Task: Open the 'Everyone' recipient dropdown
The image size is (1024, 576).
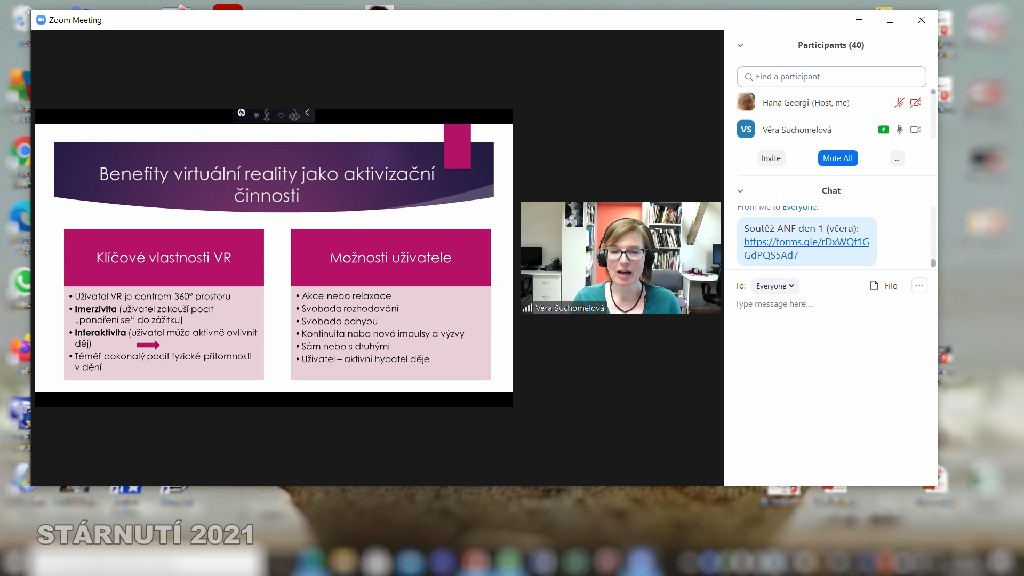Action: point(776,285)
